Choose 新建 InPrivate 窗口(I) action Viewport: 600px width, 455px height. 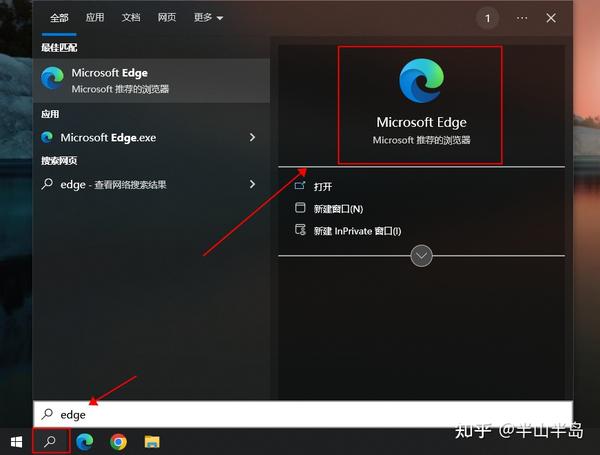[x=357, y=231]
